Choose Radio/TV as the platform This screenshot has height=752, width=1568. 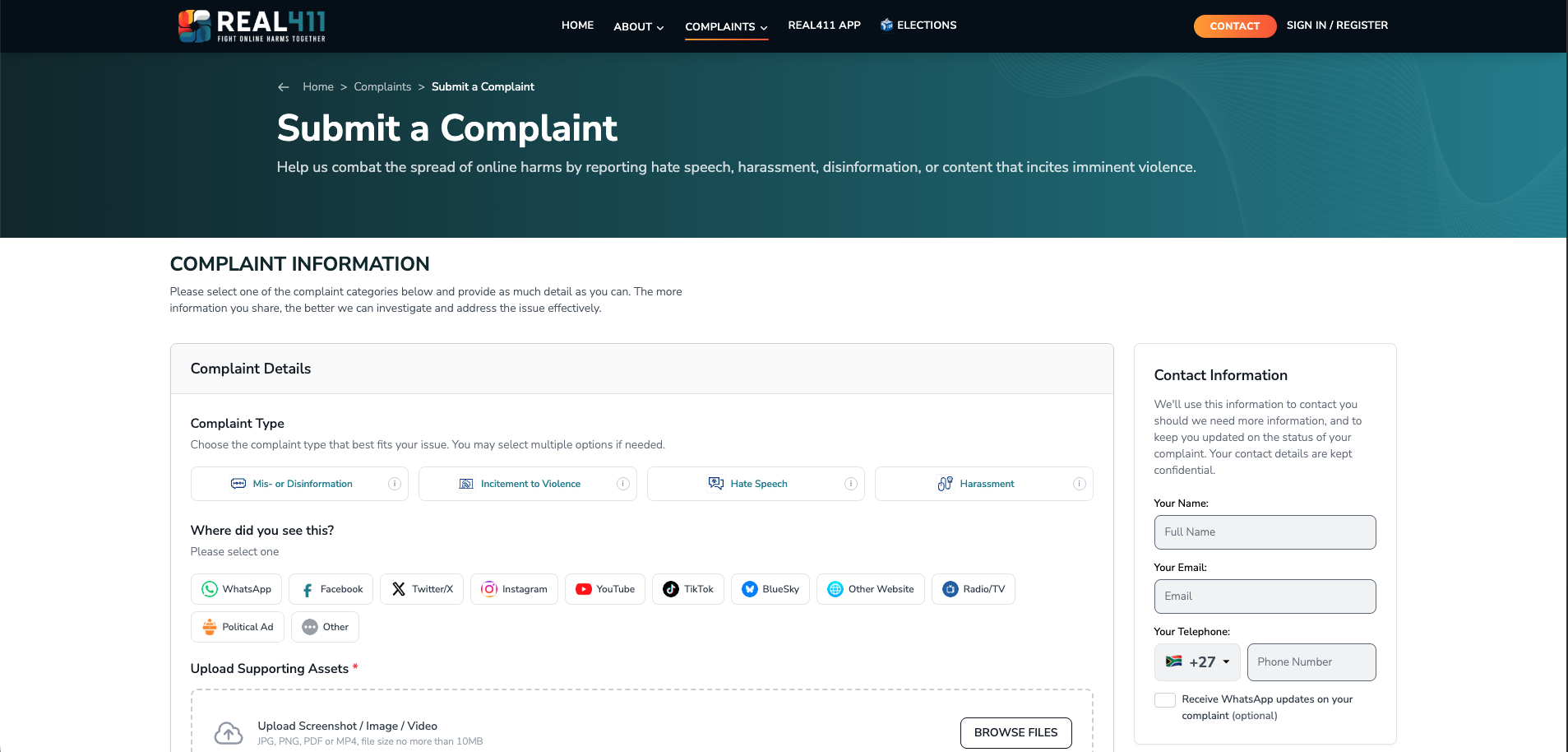(974, 589)
